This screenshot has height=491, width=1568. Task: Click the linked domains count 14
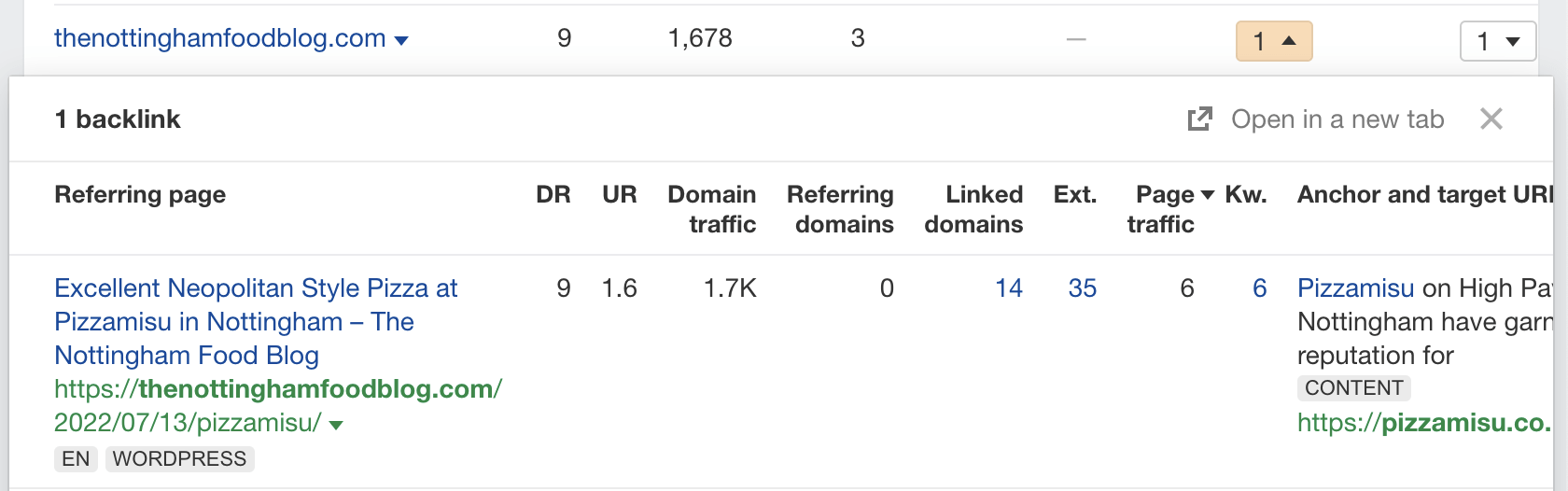[x=1008, y=288]
